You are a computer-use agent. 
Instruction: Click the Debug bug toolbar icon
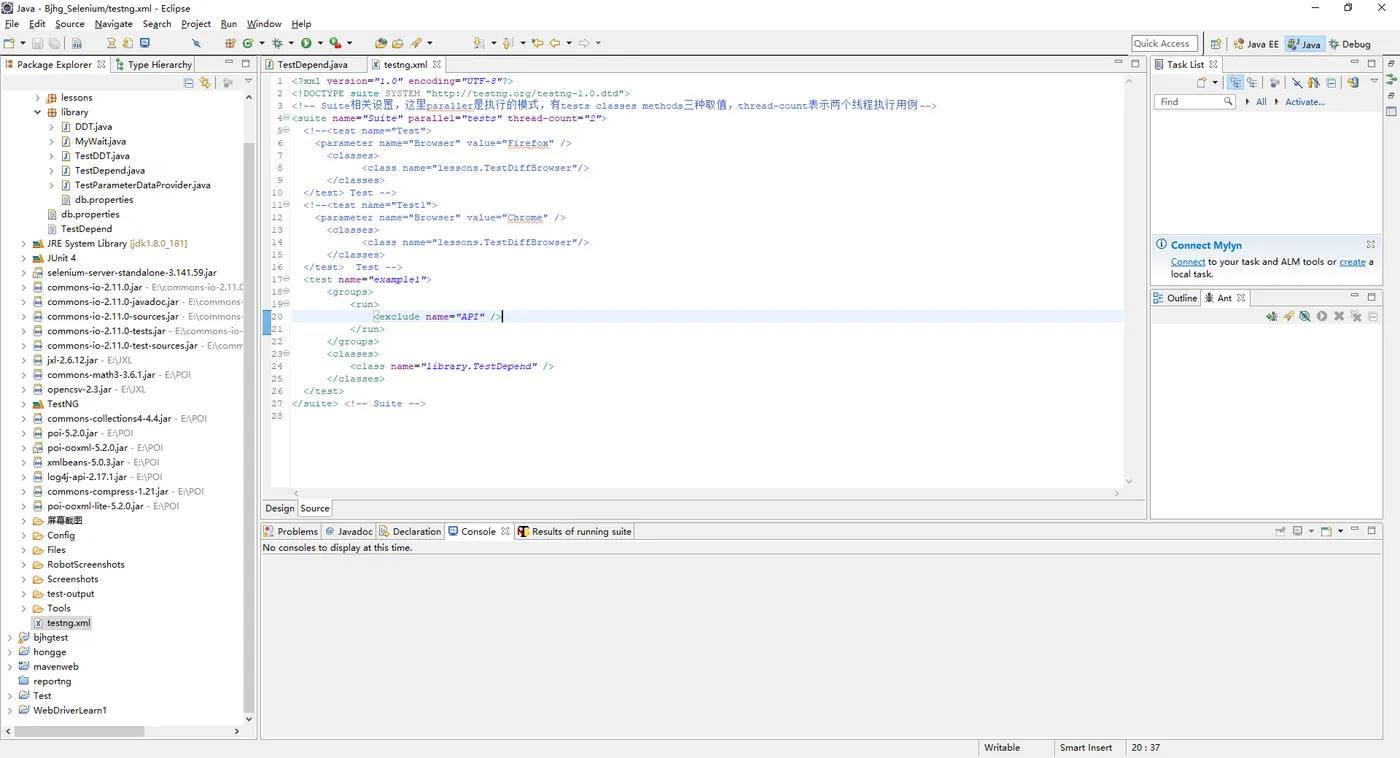[x=278, y=43]
